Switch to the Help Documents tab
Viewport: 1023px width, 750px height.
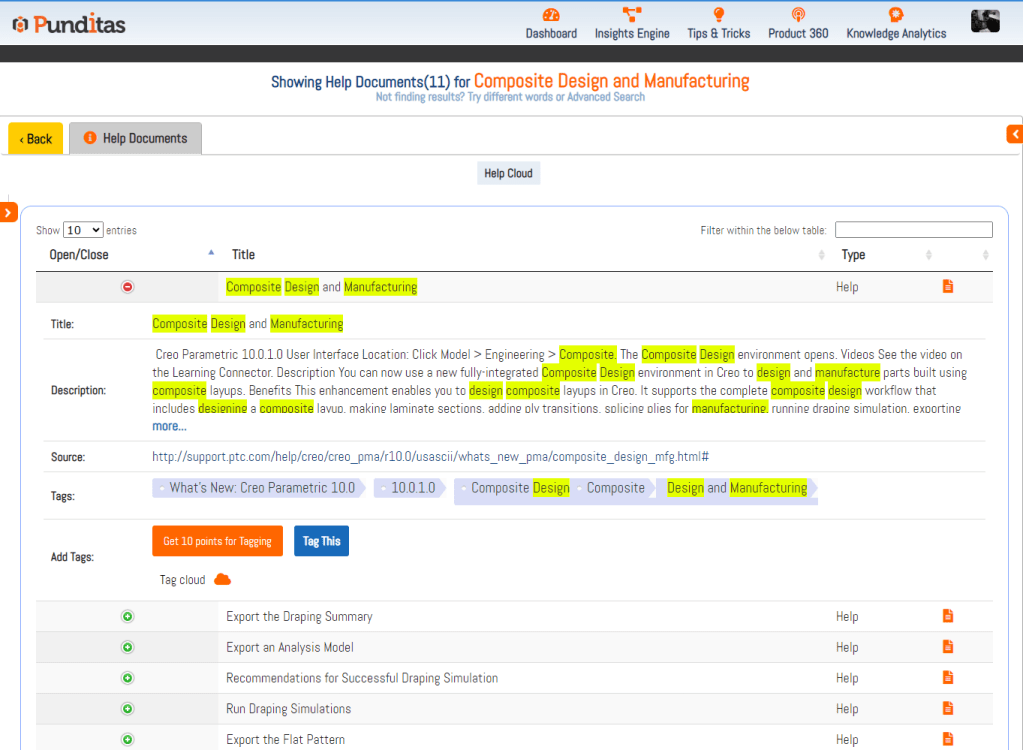click(136, 139)
